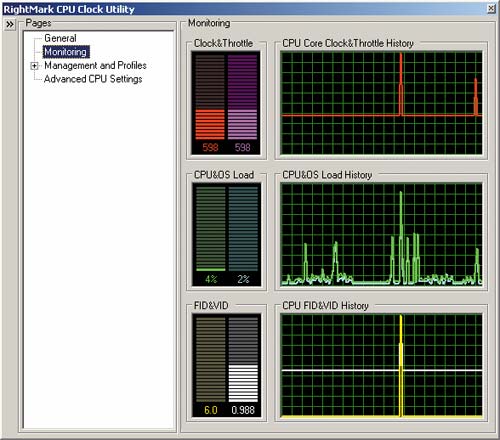The height and width of the screenshot is (440, 500).
Task: Click the CPU&OS Load History graph
Action: pyautogui.click(x=381, y=234)
